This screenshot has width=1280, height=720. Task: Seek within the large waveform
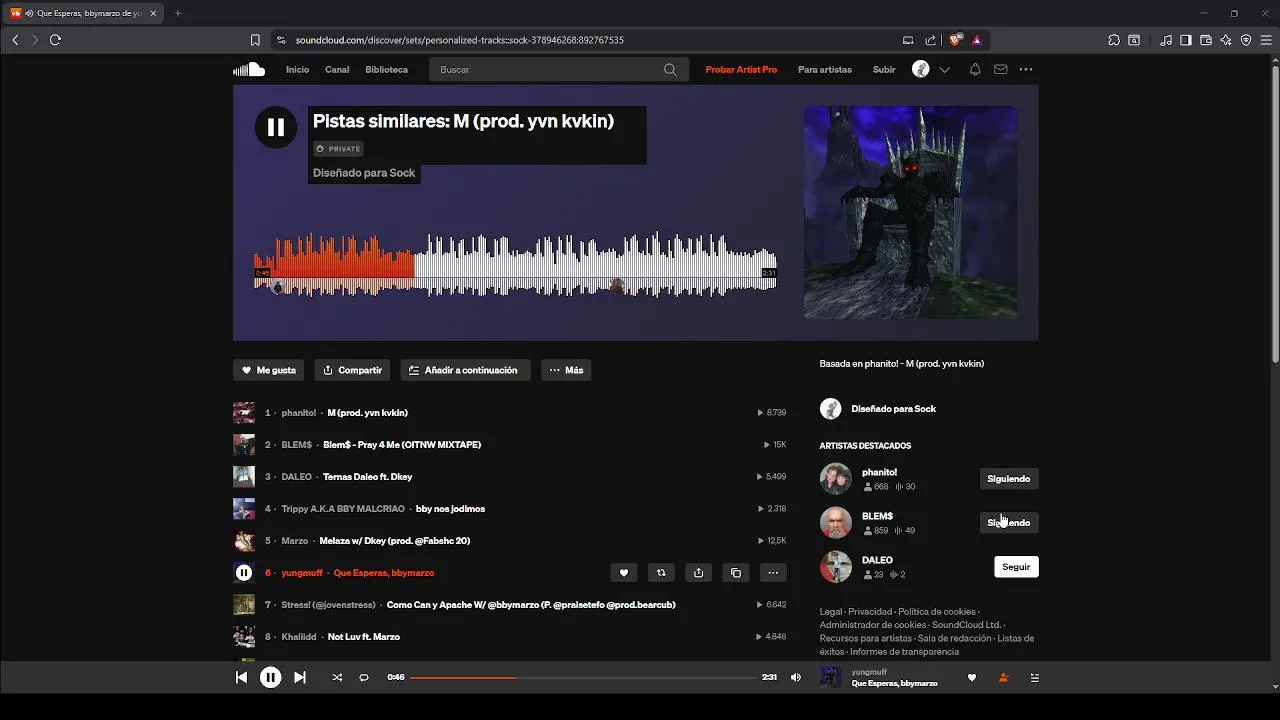tap(515, 265)
